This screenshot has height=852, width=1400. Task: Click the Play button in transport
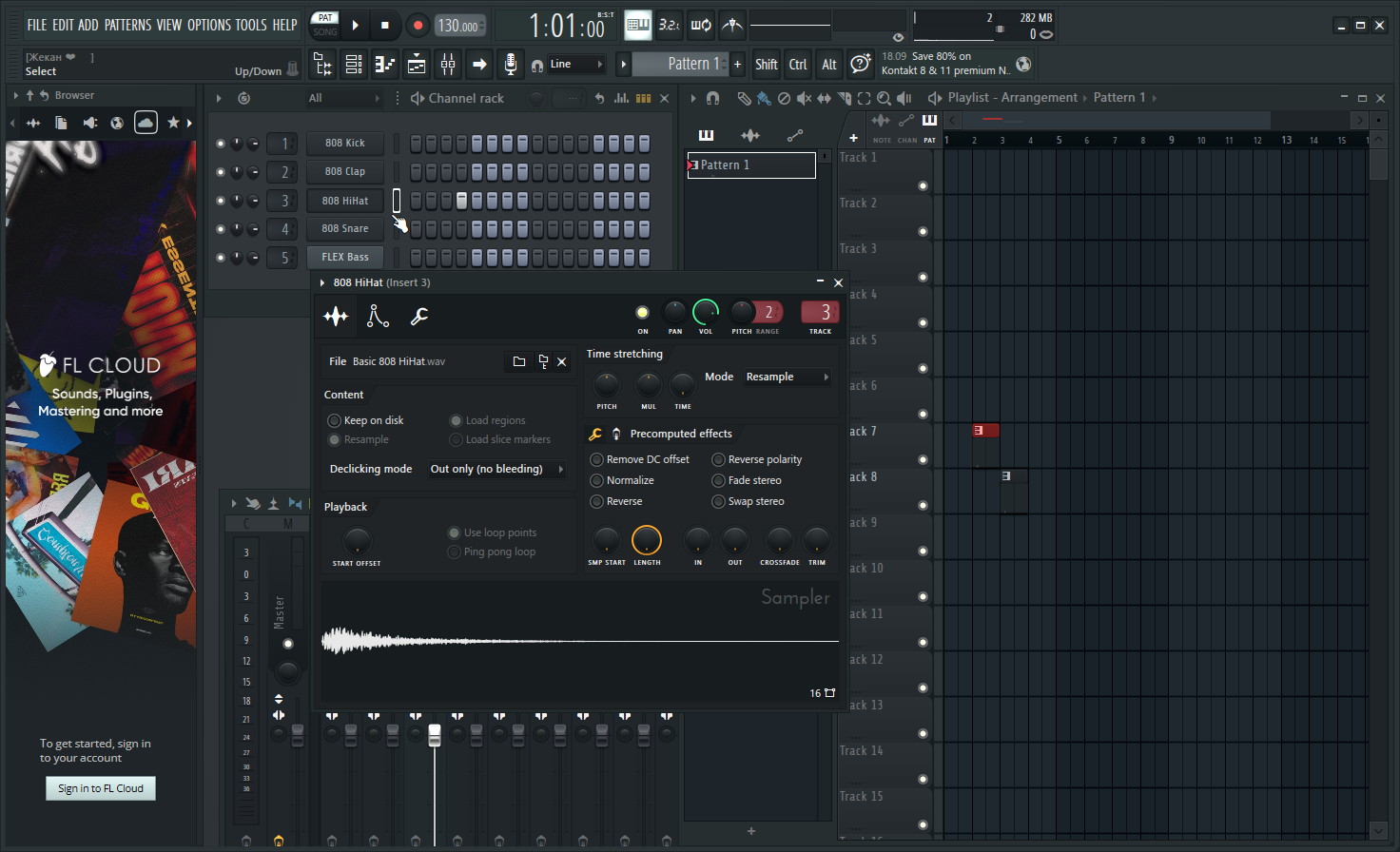coord(356,26)
